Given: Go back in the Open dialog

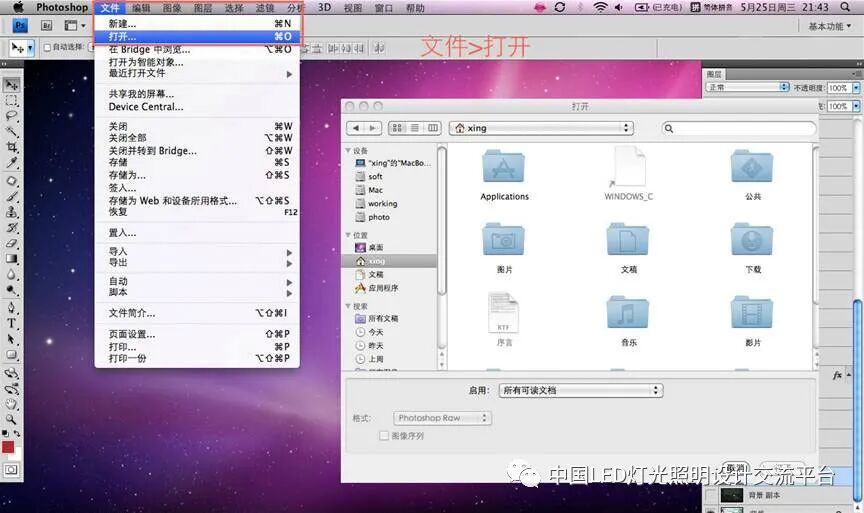Looking at the screenshot, I should (x=355, y=128).
